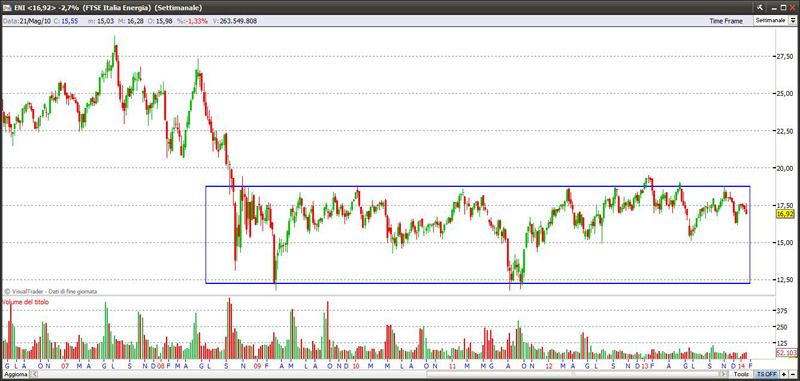Click the 10 year marker on timeline
The height and width of the screenshot is (381, 800).
[x=356, y=366]
